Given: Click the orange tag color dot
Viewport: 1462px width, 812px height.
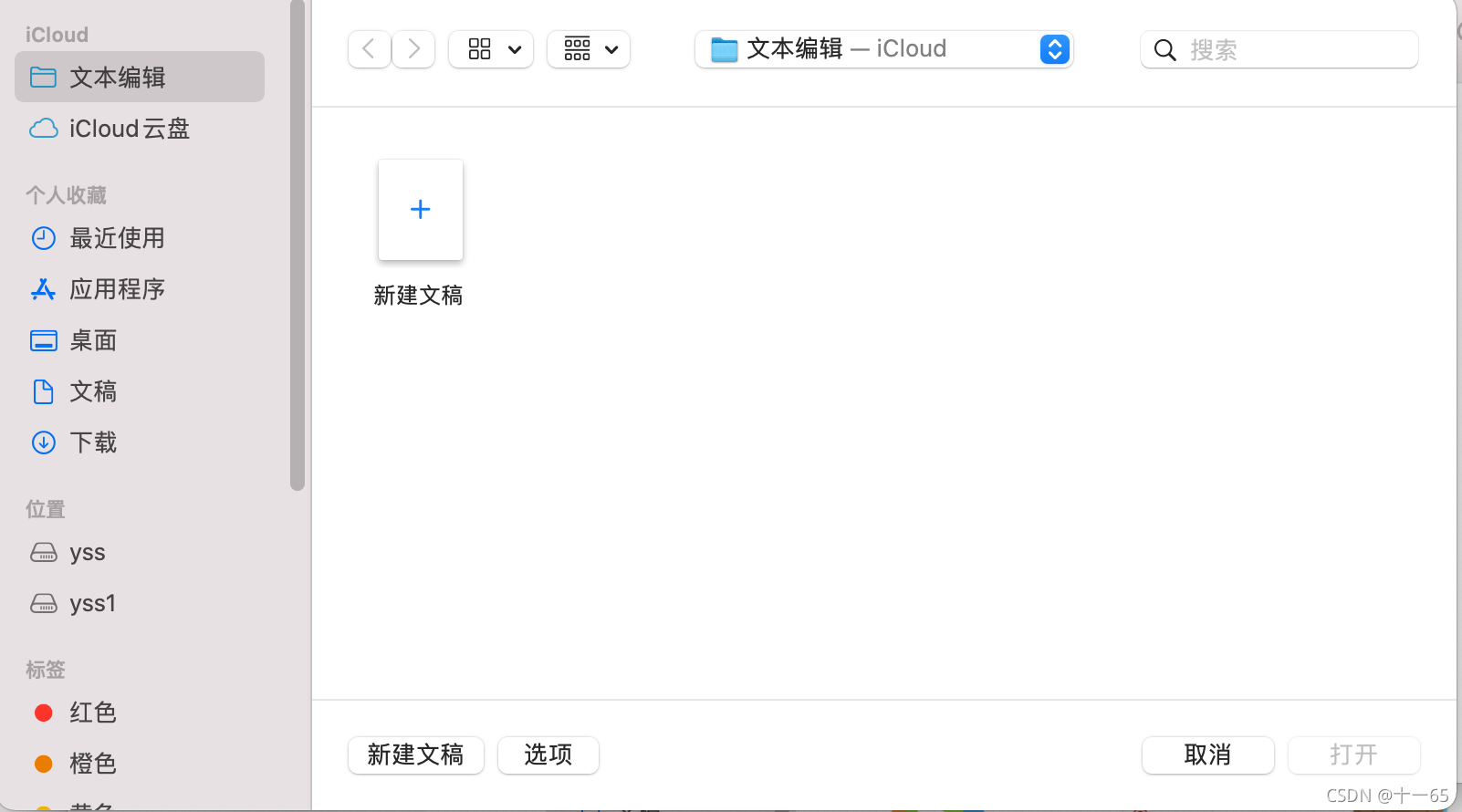Looking at the screenshot, I should [43, 764].
